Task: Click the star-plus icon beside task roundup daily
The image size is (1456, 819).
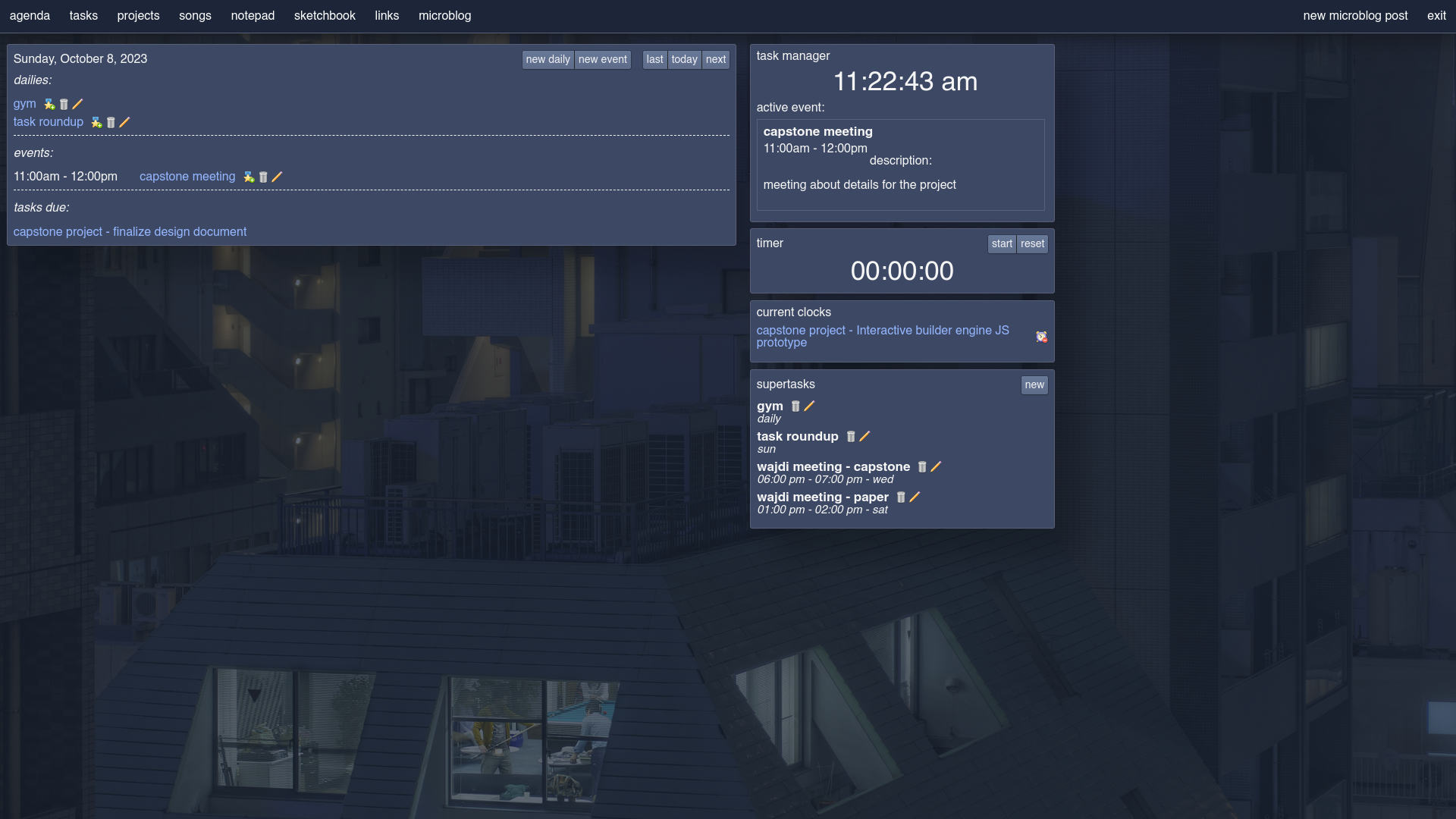Action: point(96,122)
